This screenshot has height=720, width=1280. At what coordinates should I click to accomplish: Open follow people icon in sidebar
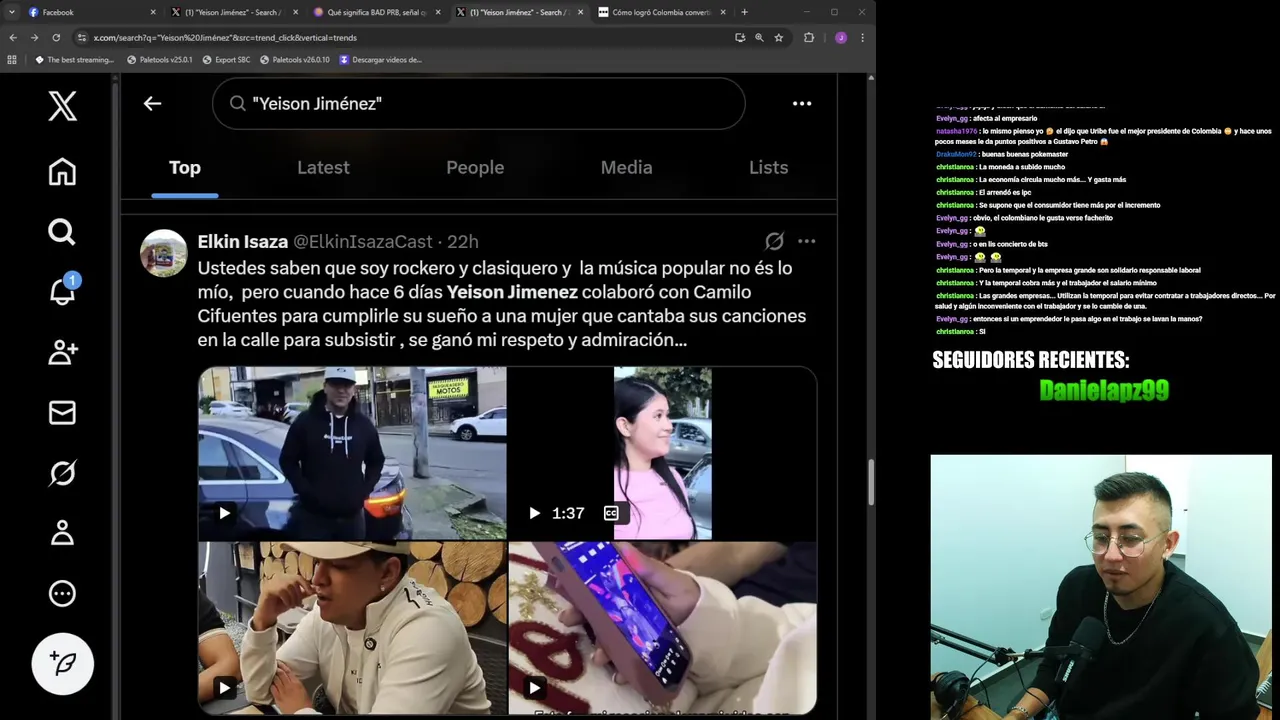[62, 352]
